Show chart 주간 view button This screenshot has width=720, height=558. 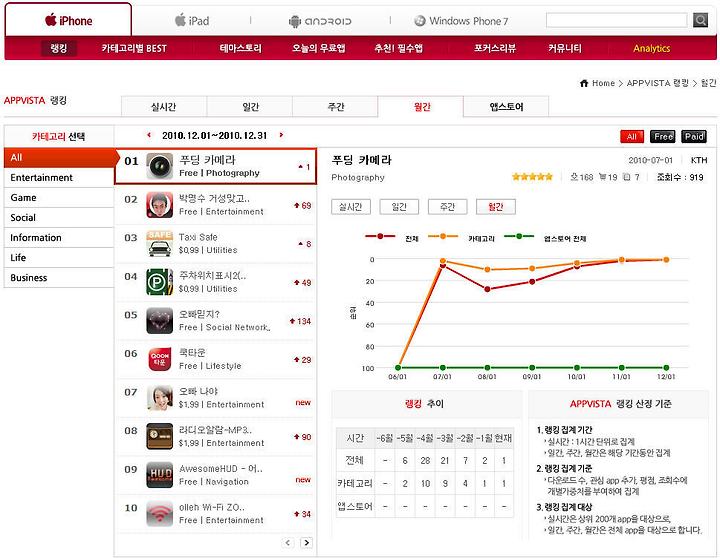coord(447,207)
